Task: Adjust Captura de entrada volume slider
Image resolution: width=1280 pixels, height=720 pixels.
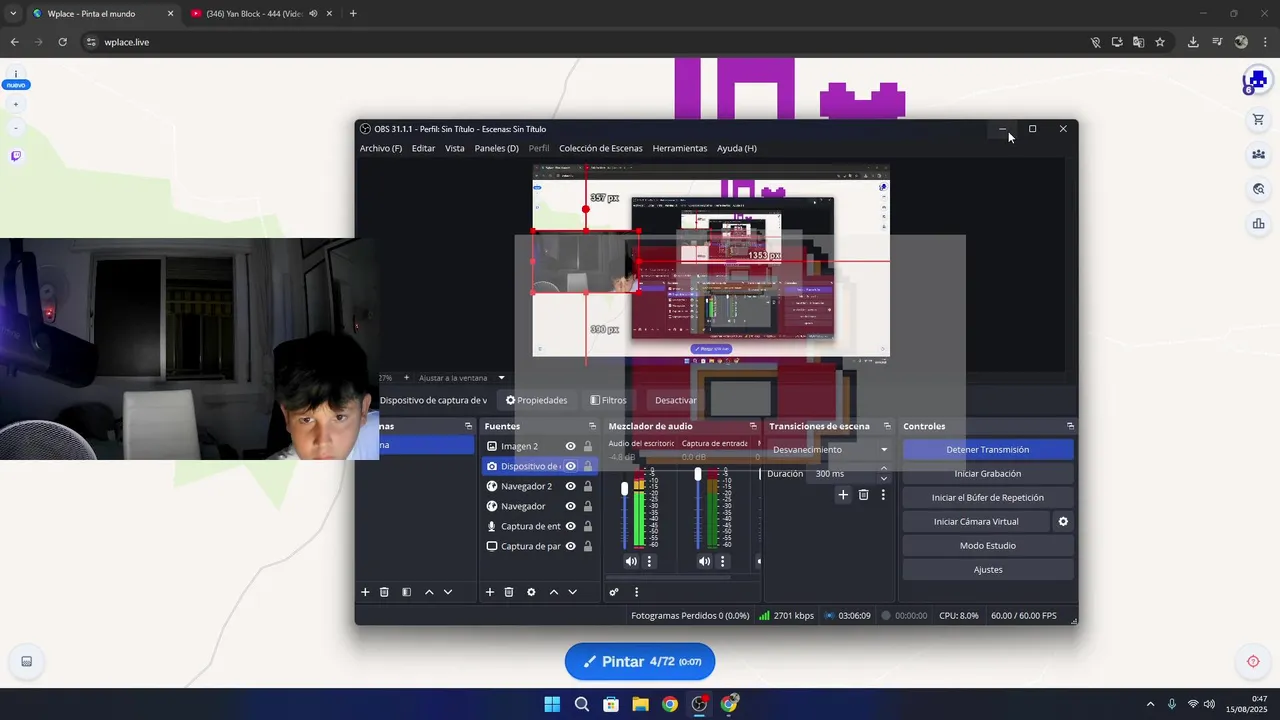Action: coord(698,475)
